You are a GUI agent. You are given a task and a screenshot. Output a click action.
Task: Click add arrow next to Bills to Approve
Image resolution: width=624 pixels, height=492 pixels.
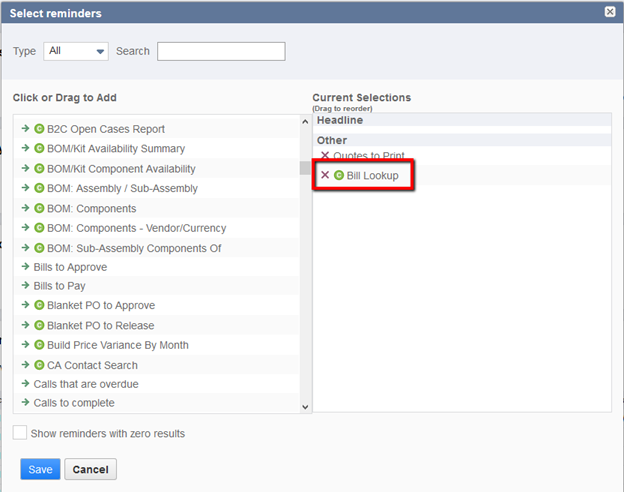click(x=25, y=267)
